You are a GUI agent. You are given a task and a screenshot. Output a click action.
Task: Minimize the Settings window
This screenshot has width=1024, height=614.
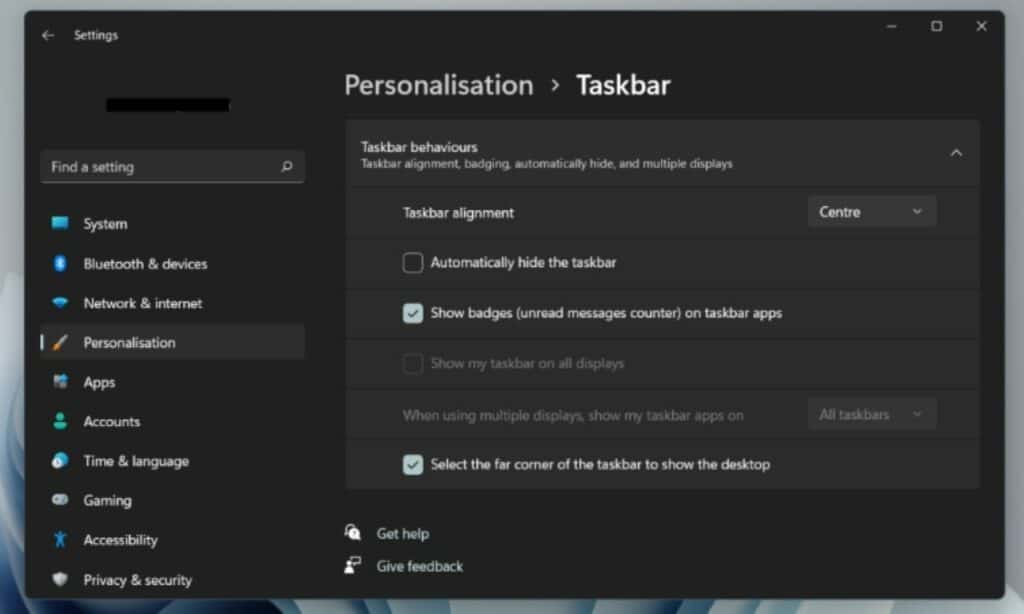891,26
